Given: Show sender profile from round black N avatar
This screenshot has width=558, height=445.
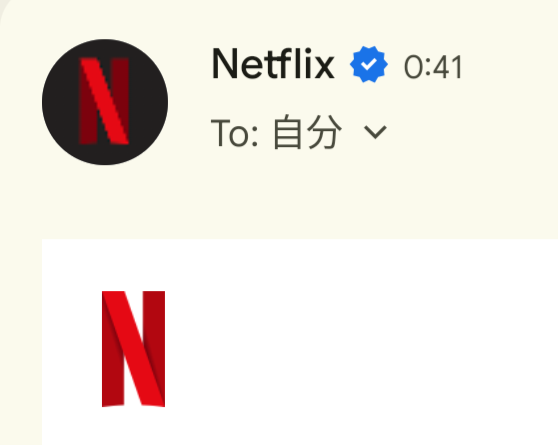Looking at the screenshot, I should tap(105, 102).
